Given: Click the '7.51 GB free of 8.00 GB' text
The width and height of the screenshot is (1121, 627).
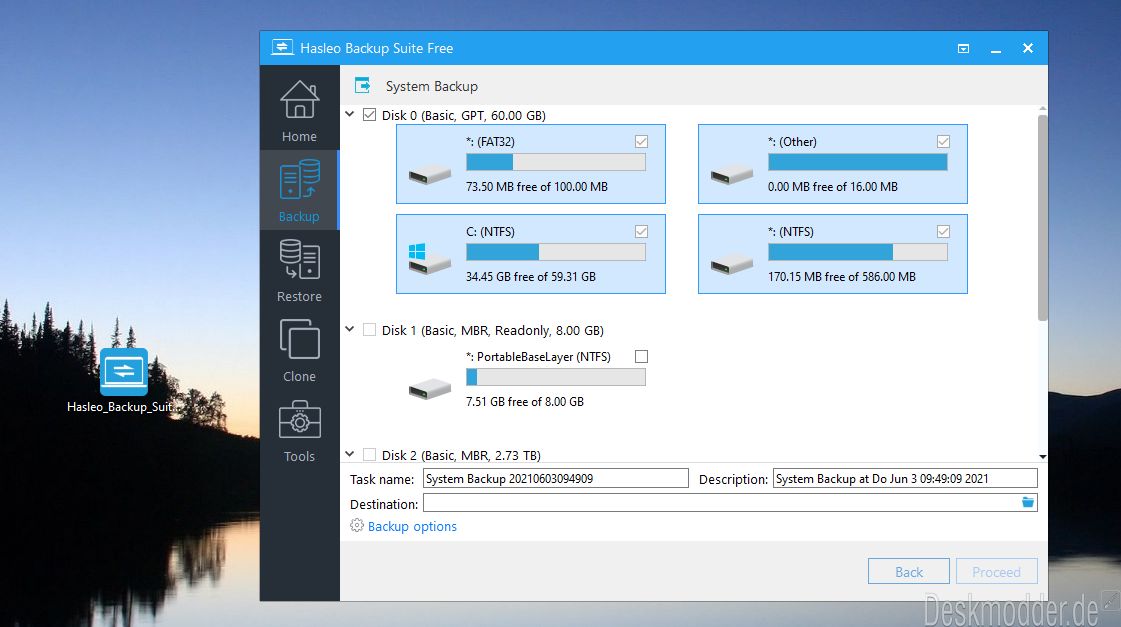Looking at the screenshot, I should tap(525, 402).
